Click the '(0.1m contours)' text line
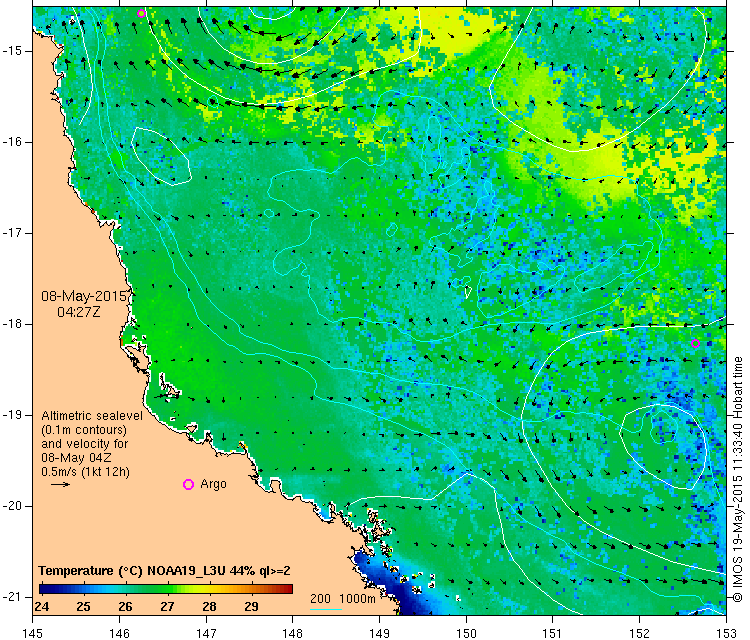Image resolution: width=750 pixels, height=640 pixels. (84, 430)
